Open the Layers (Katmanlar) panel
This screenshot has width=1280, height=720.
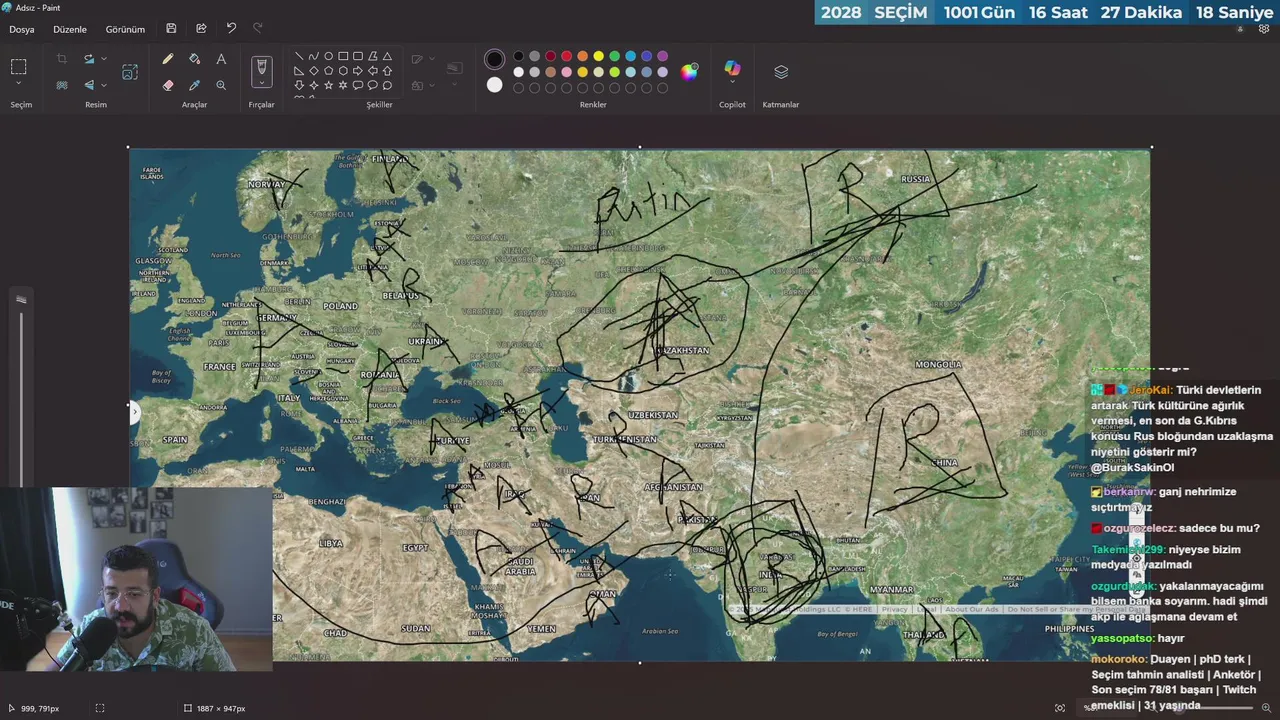click(x=781, y=72)
